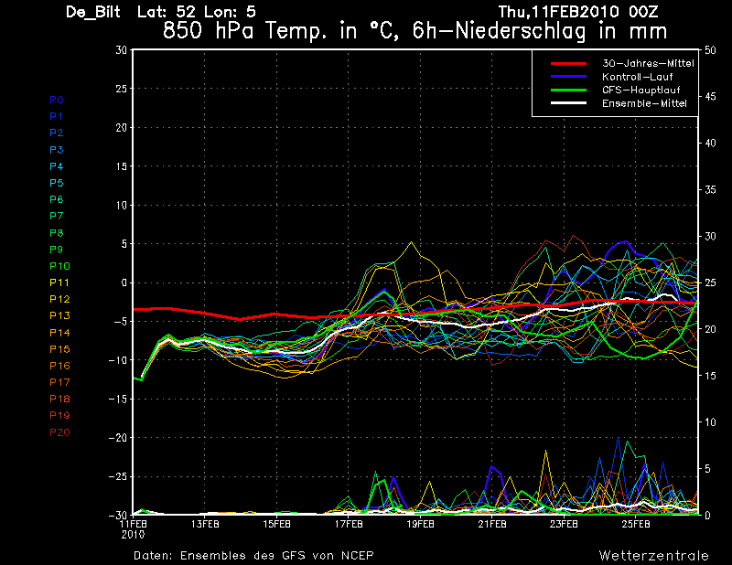Click the red 30-Jahres-Mittel legend line
Screen dimensions: 732x565
(x=569, y=64)
